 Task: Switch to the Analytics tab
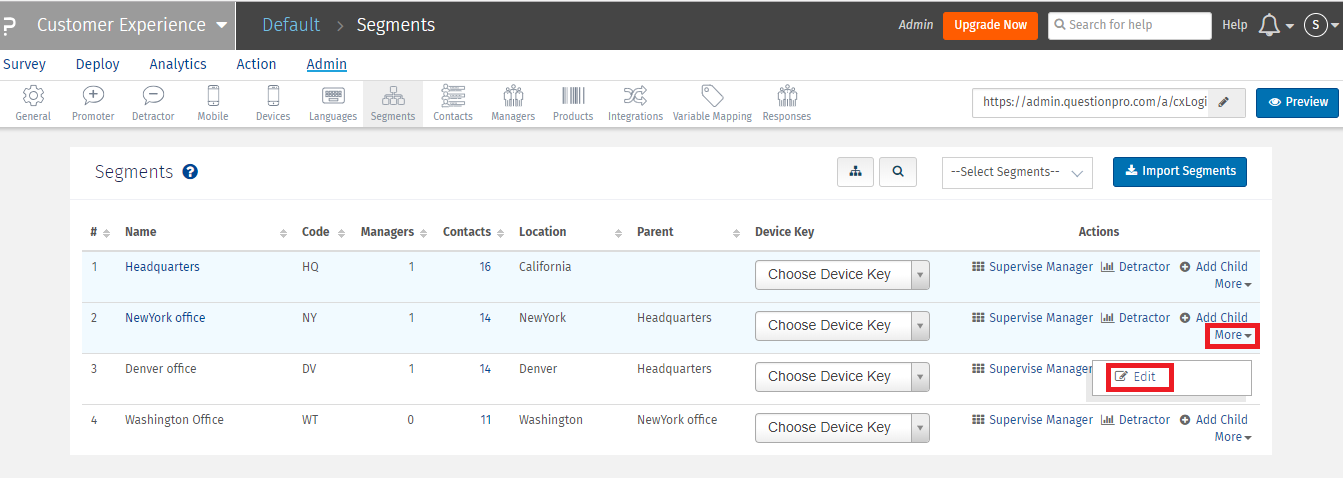[x=178, y=64]
